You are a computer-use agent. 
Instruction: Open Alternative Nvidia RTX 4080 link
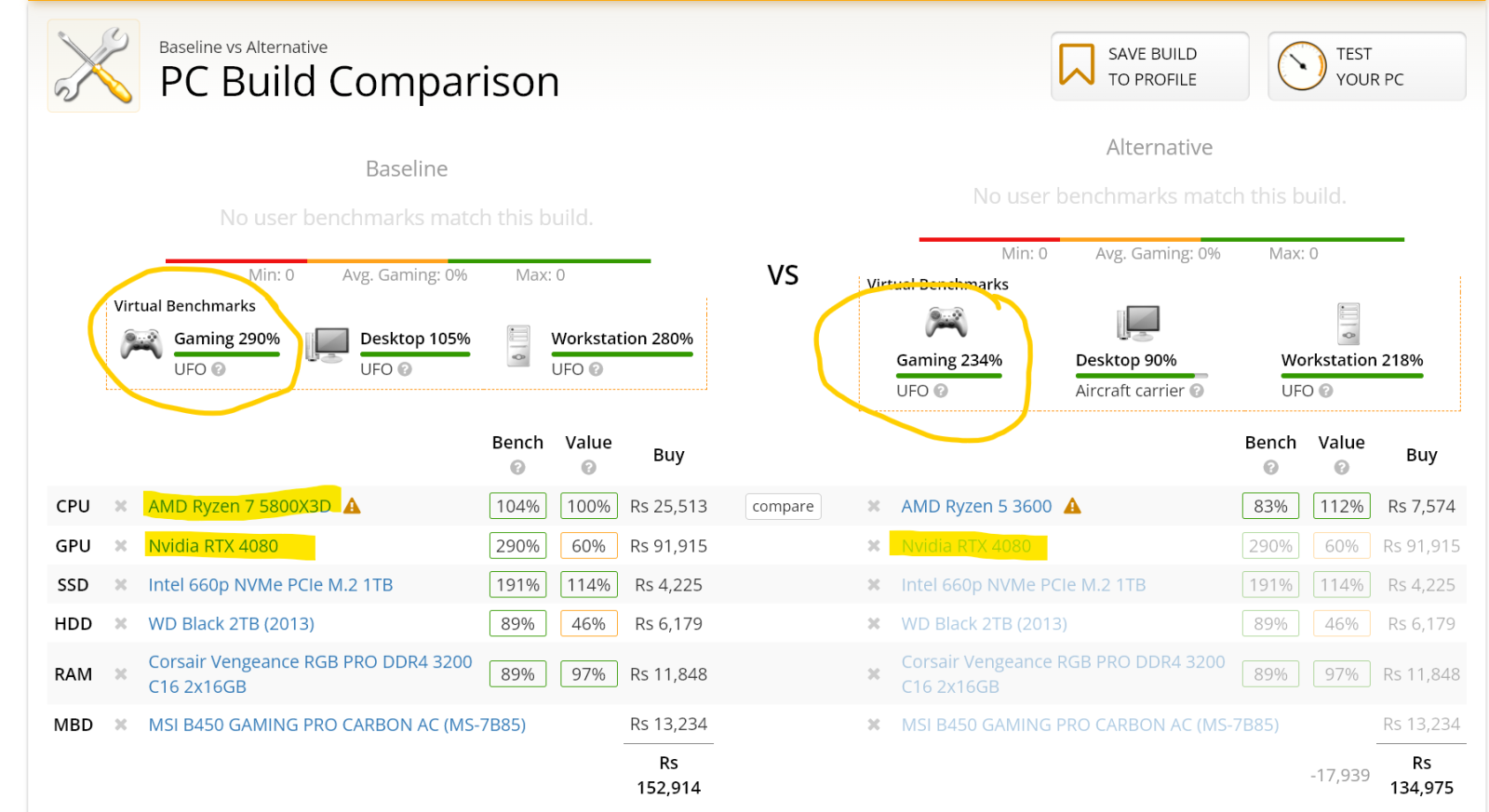[966, 546]
